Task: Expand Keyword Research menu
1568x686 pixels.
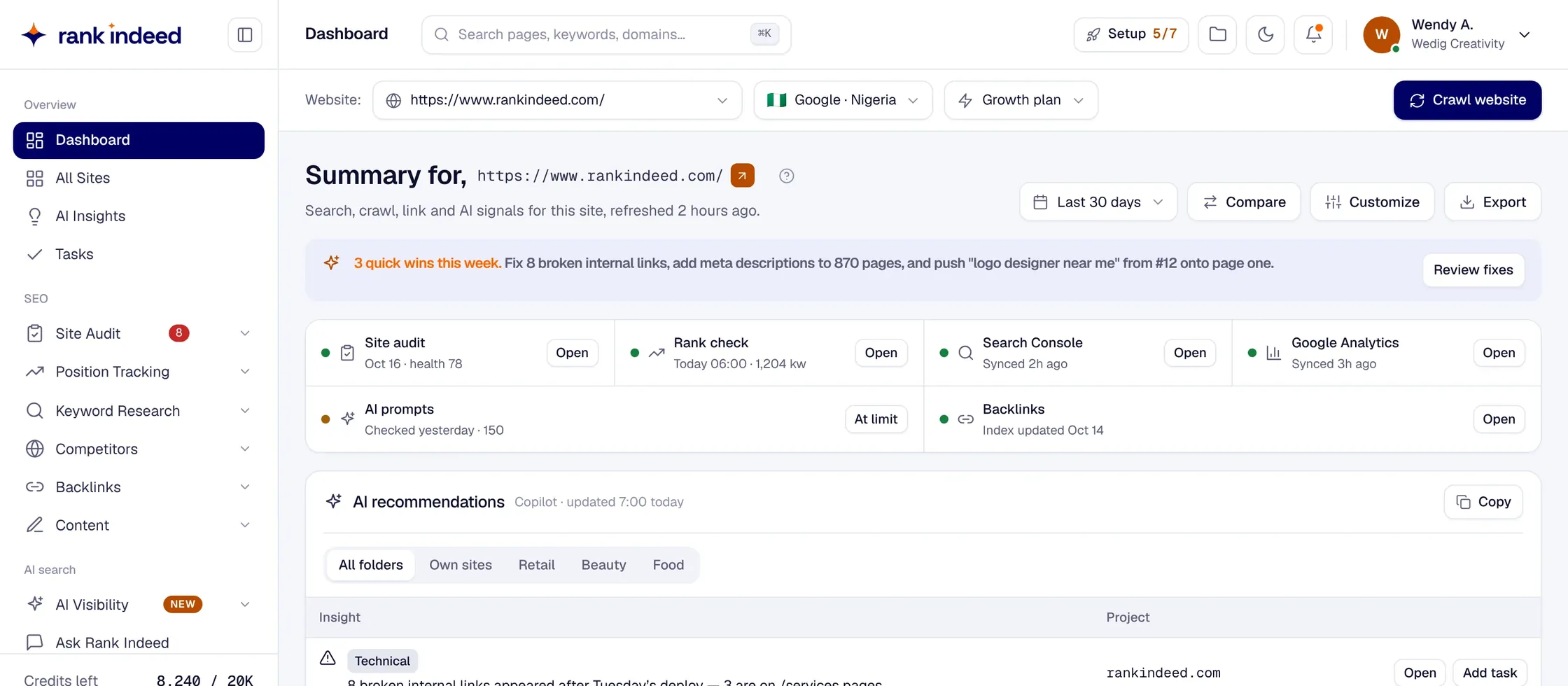Action: pos(245,411)
